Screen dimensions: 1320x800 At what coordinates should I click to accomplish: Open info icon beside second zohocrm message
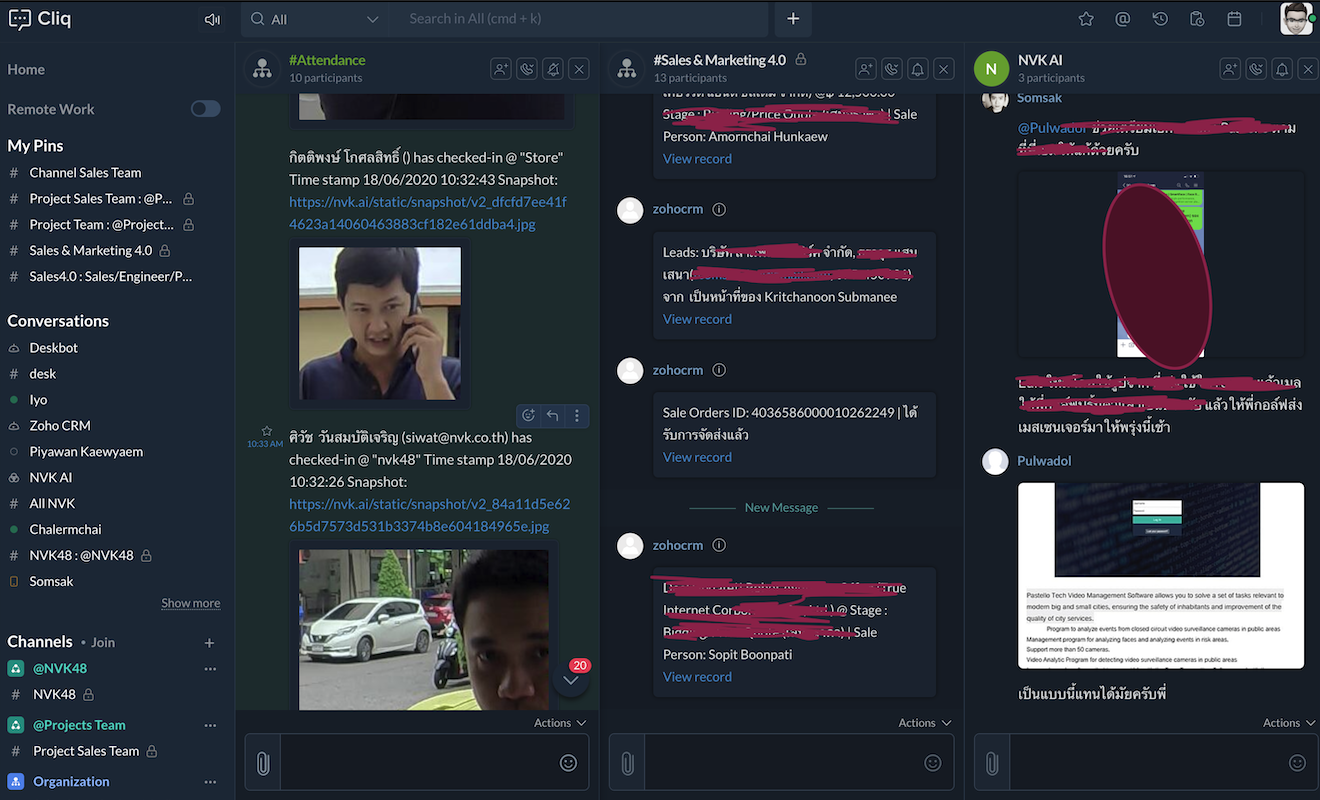(719, 370)
